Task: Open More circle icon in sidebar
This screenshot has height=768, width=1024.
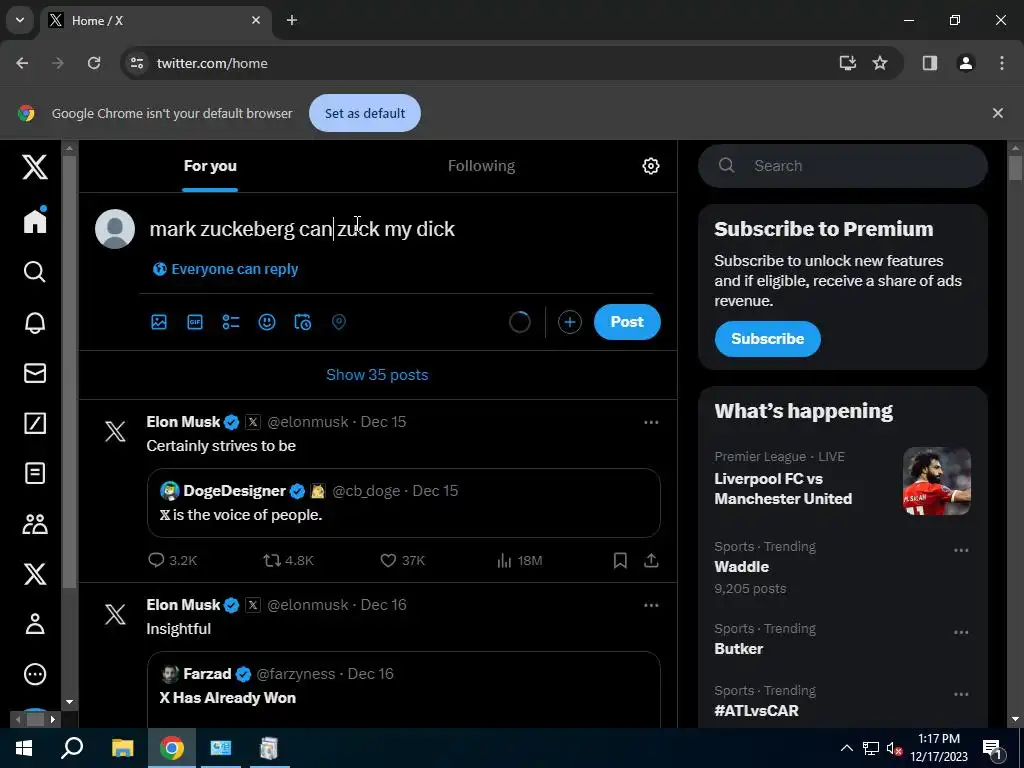Action: [35, 674]
